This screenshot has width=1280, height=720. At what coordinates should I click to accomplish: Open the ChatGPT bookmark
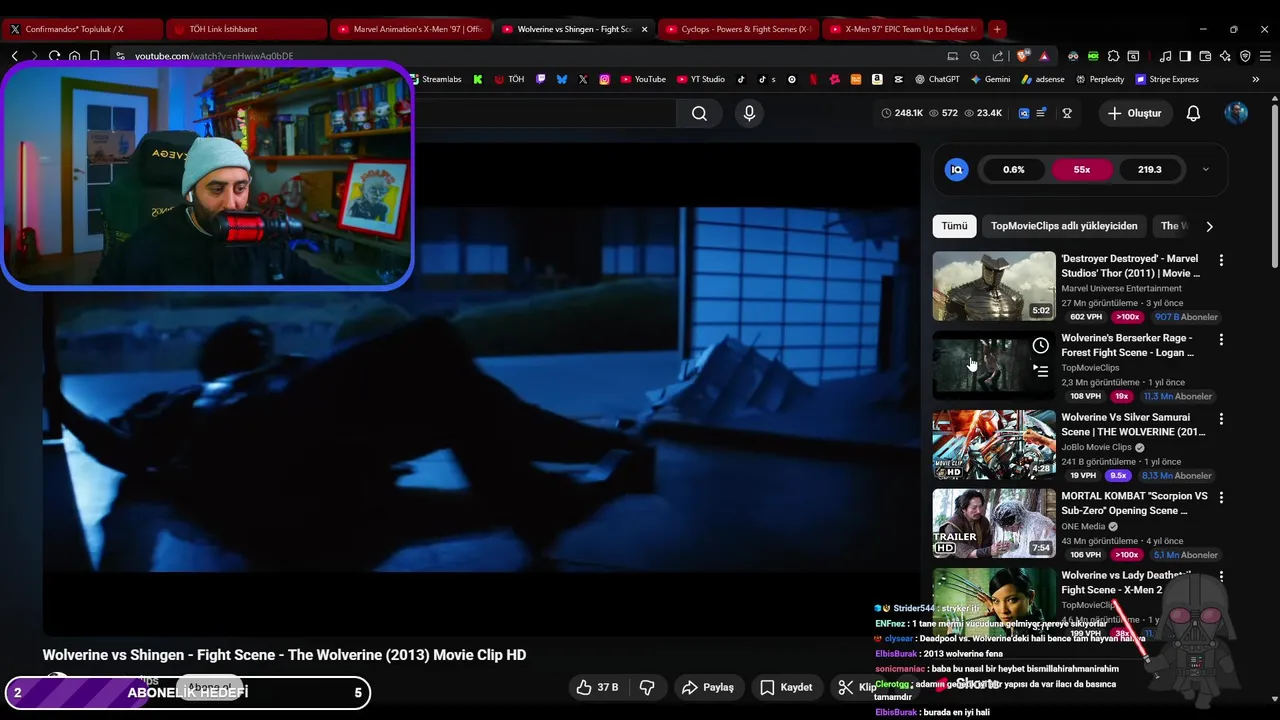(937, 79)
